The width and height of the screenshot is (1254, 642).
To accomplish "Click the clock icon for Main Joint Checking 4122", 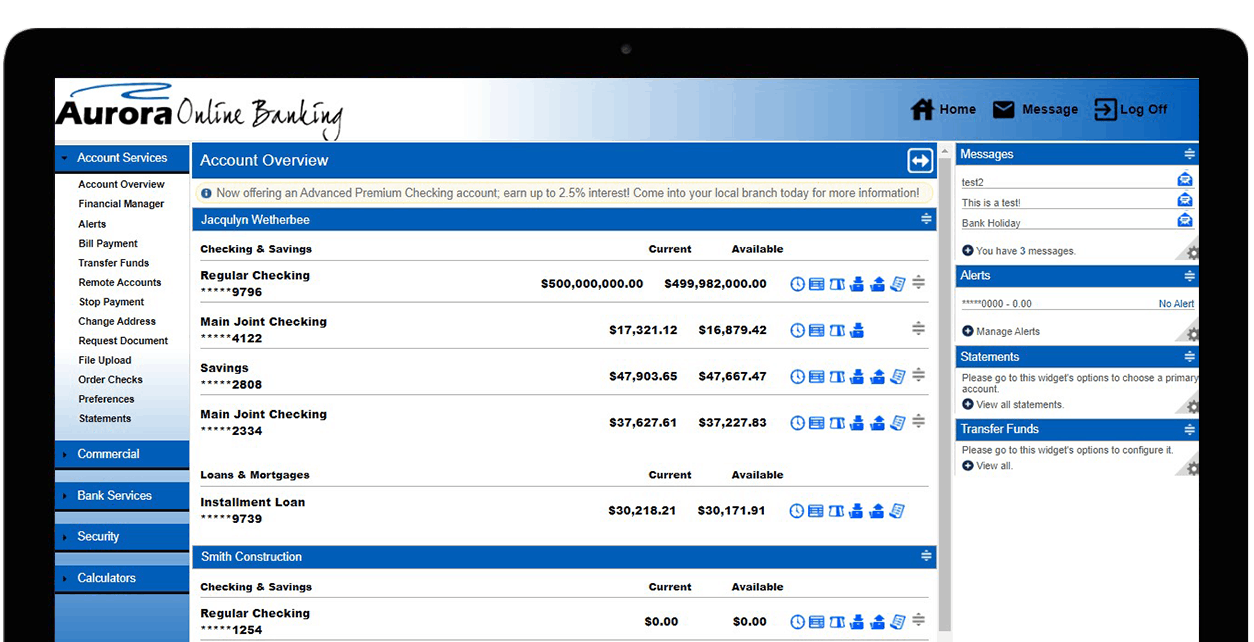I will pos(797,330).
